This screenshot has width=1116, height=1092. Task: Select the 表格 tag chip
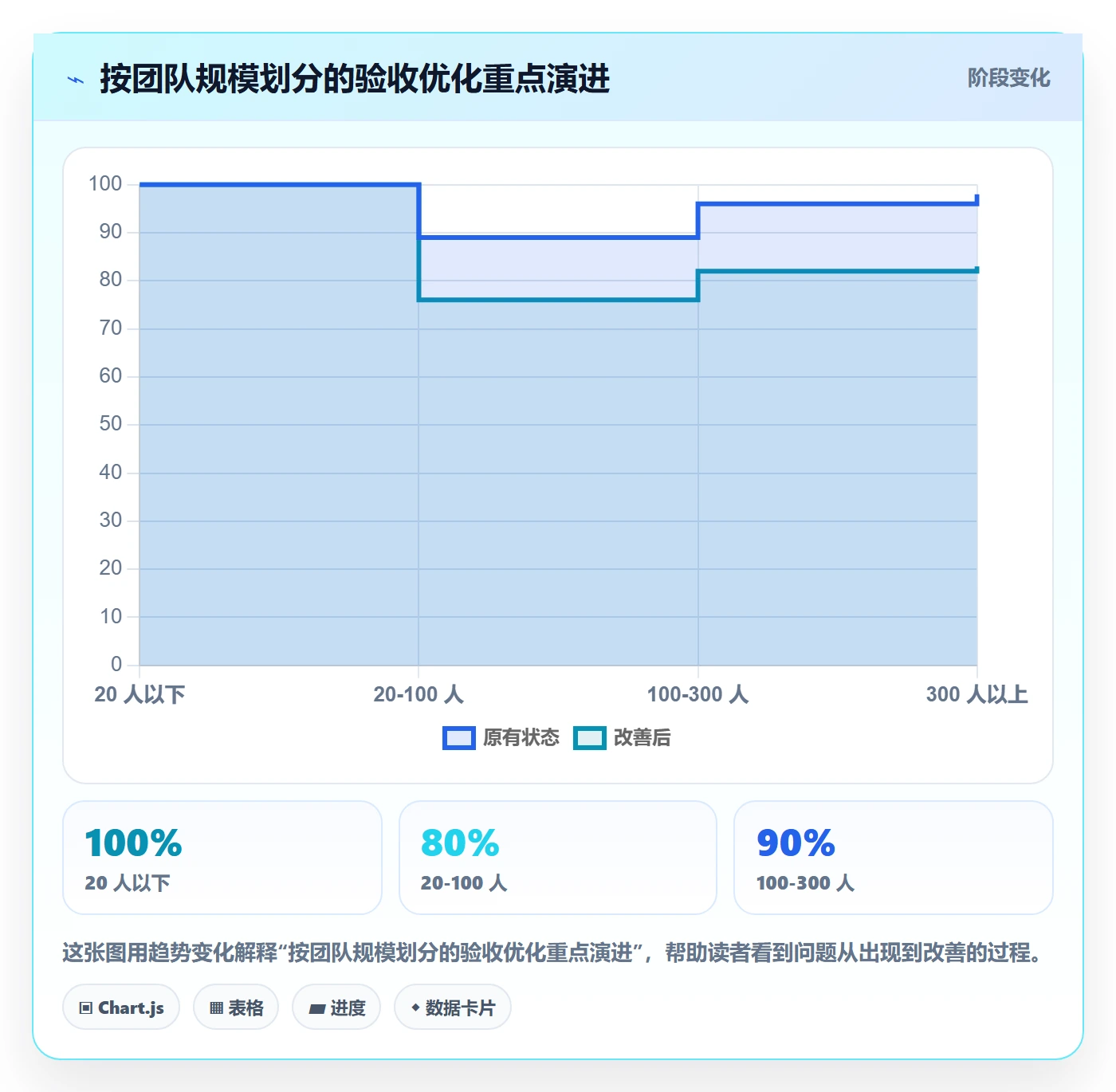coord(236,1008)
